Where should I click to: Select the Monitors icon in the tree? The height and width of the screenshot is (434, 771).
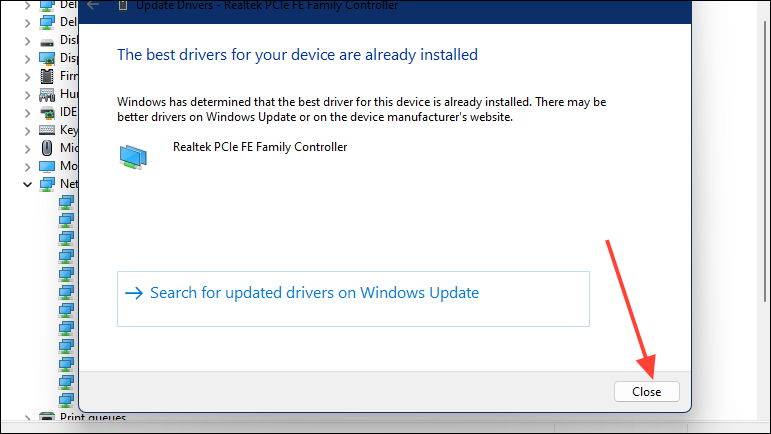47,166
